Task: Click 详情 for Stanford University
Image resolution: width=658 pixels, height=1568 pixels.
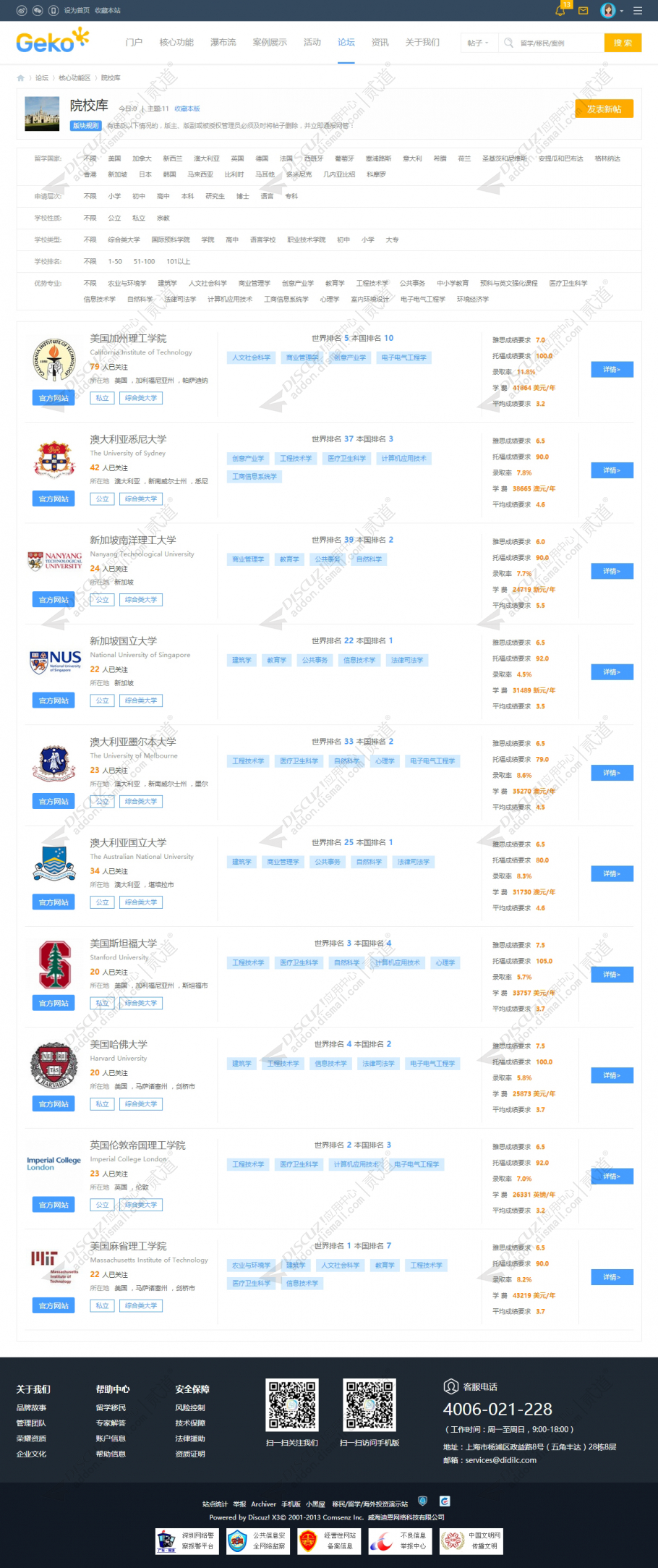Action: 612,975
